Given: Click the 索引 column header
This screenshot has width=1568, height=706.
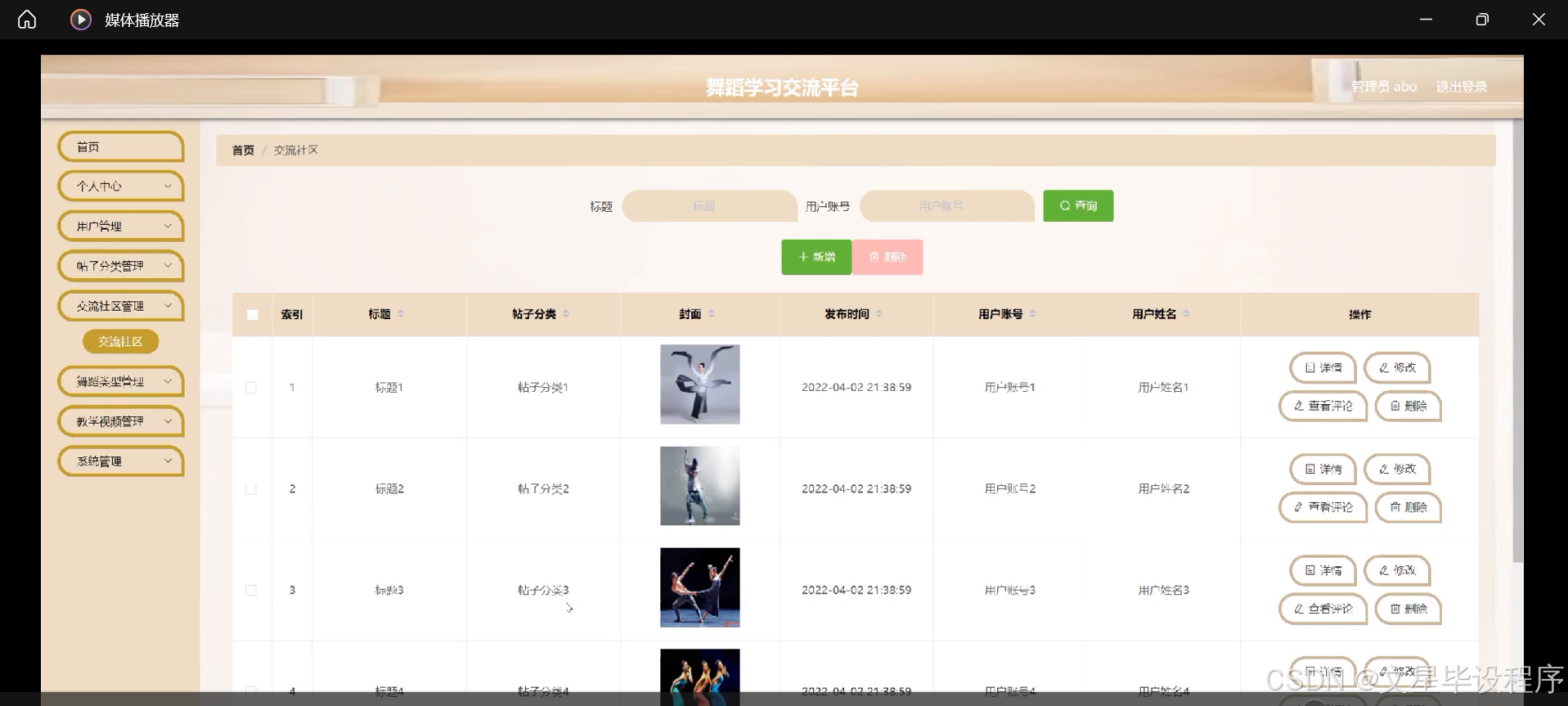Looking at the screenshot, I should [292, 315].
